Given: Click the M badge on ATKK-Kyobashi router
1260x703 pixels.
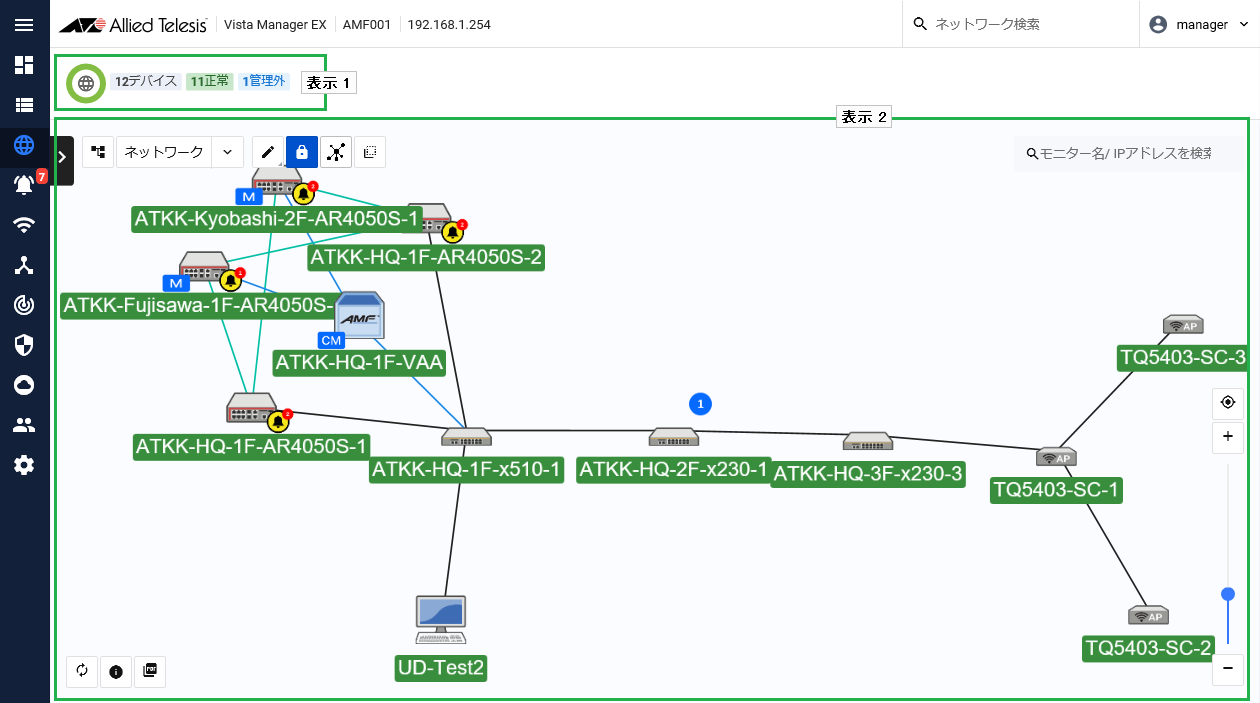Looking at the screenshot, I should tap(249, 196).
